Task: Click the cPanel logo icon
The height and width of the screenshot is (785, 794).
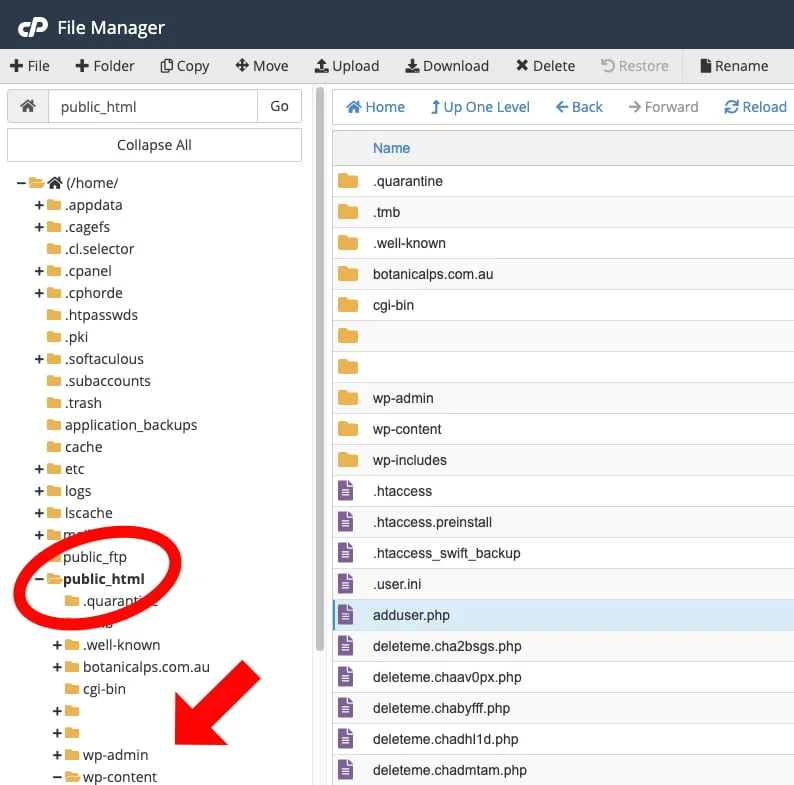Action: tap(33, 27)
